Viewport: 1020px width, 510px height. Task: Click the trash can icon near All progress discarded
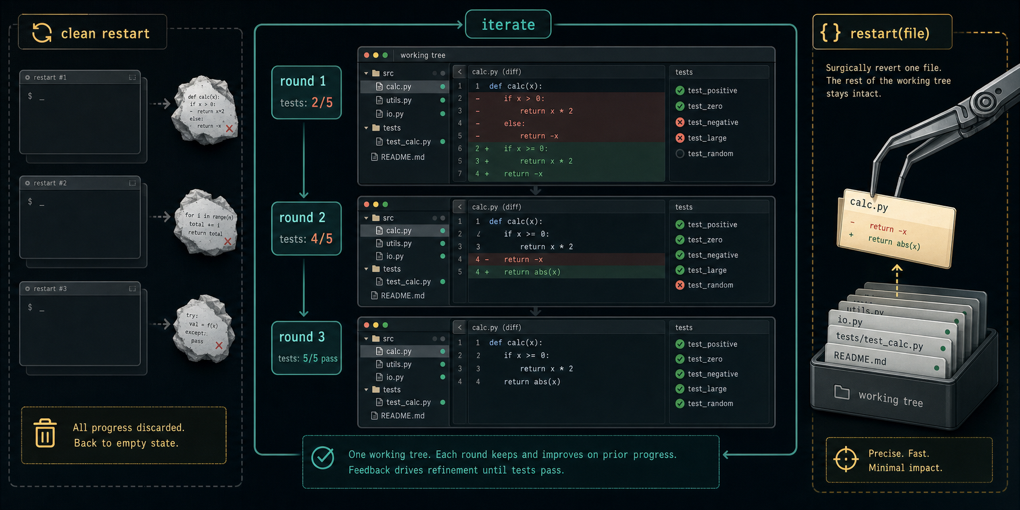45,435
